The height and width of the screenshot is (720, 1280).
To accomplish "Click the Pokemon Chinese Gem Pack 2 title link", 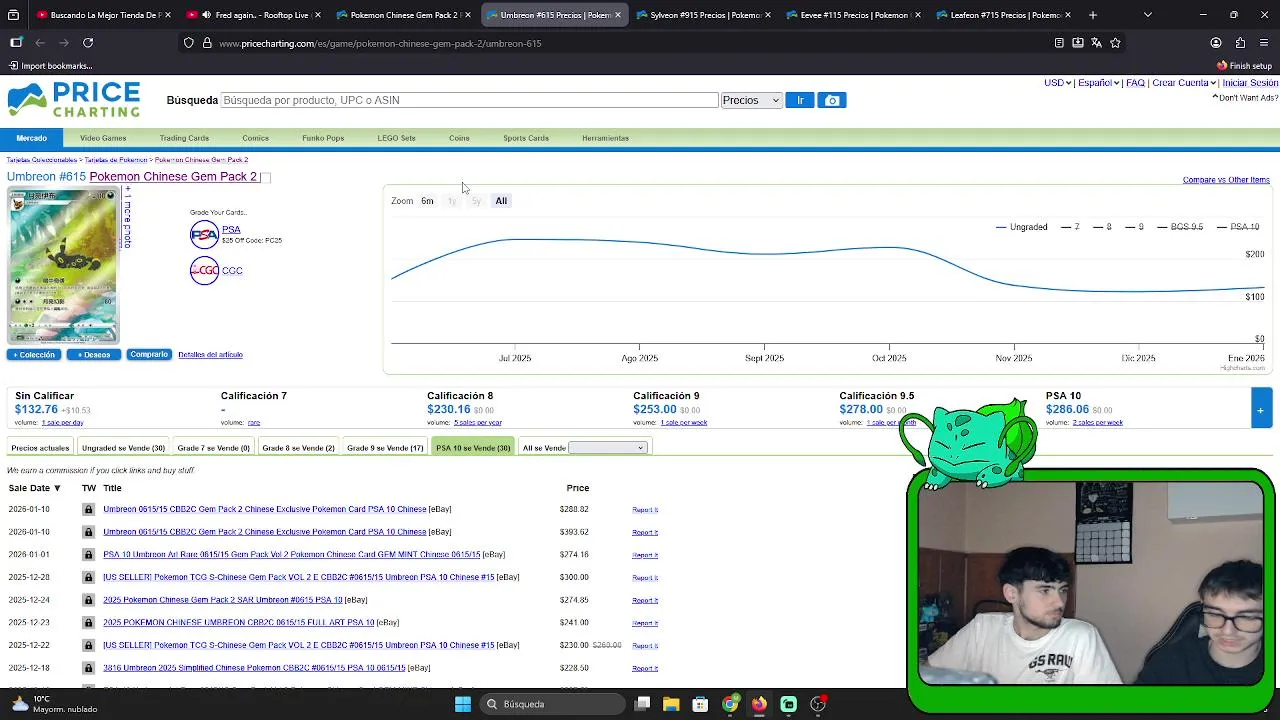I will 173,177.
